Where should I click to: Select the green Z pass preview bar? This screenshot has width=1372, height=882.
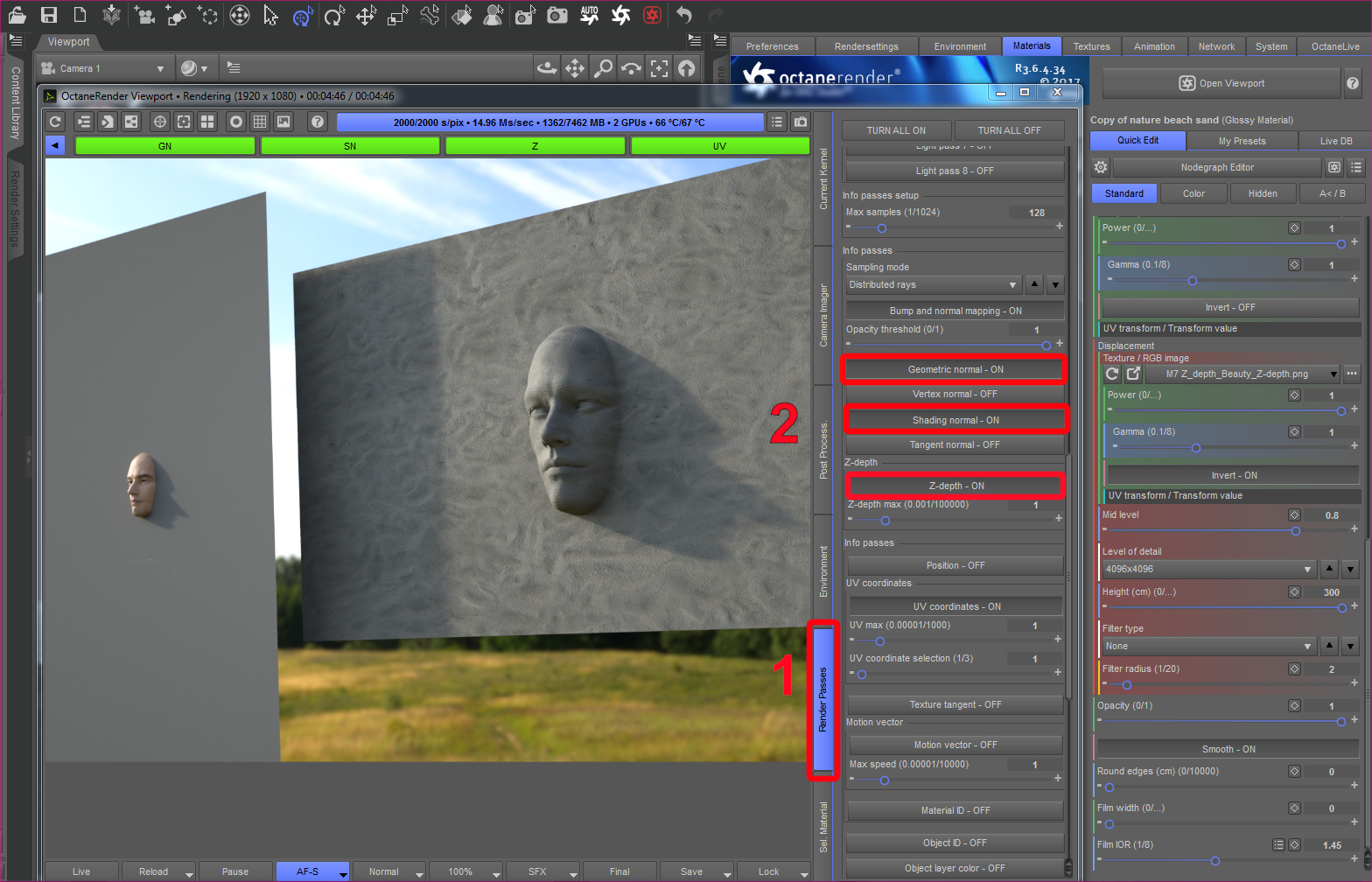coord(535,146)
